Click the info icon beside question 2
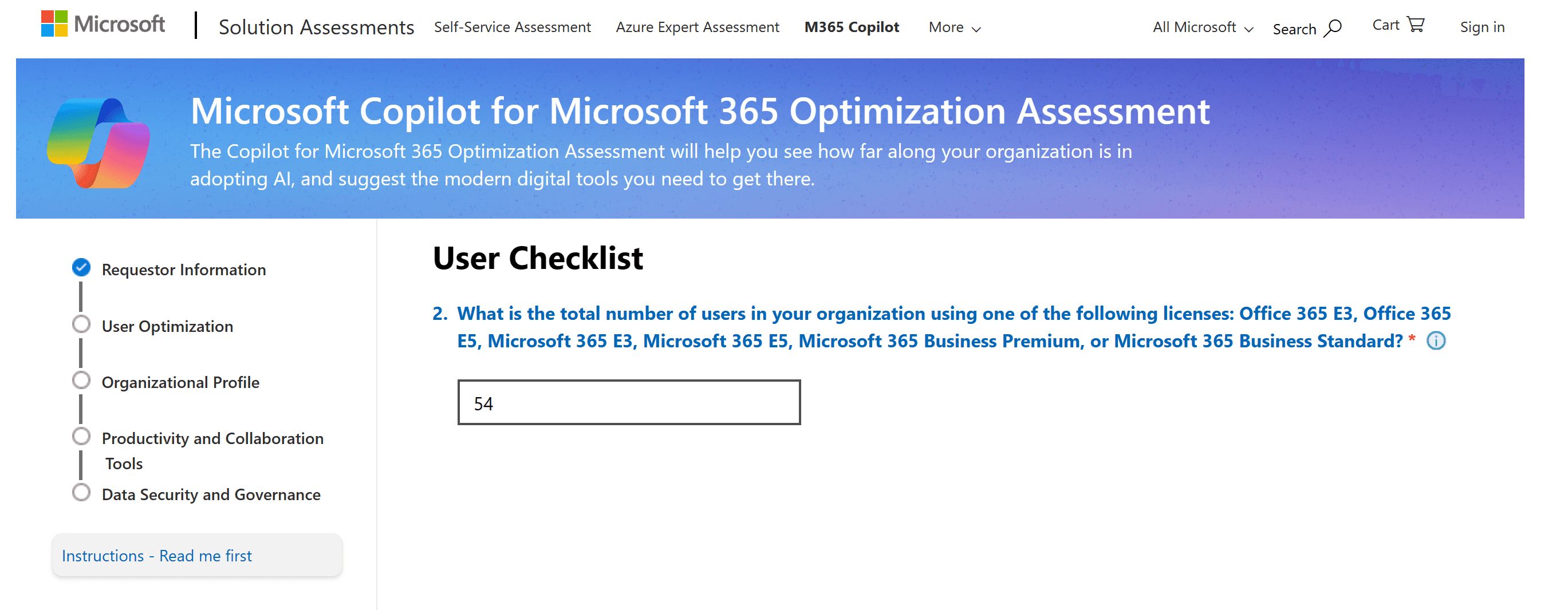Screen dimensions: 1568x610 1436,340
